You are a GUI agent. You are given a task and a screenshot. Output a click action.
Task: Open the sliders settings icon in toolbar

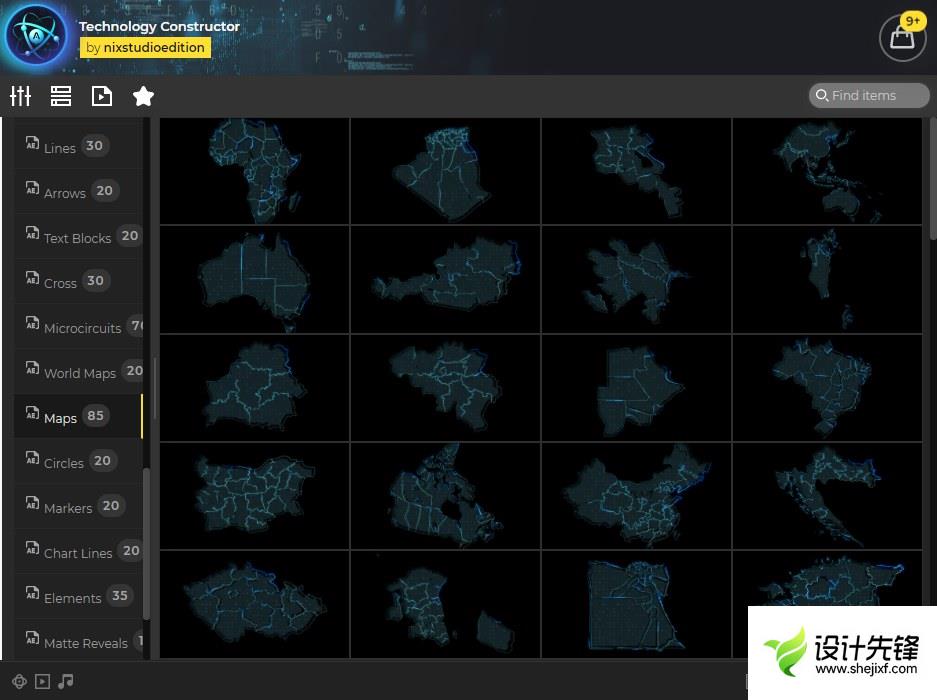pos(21,96)
